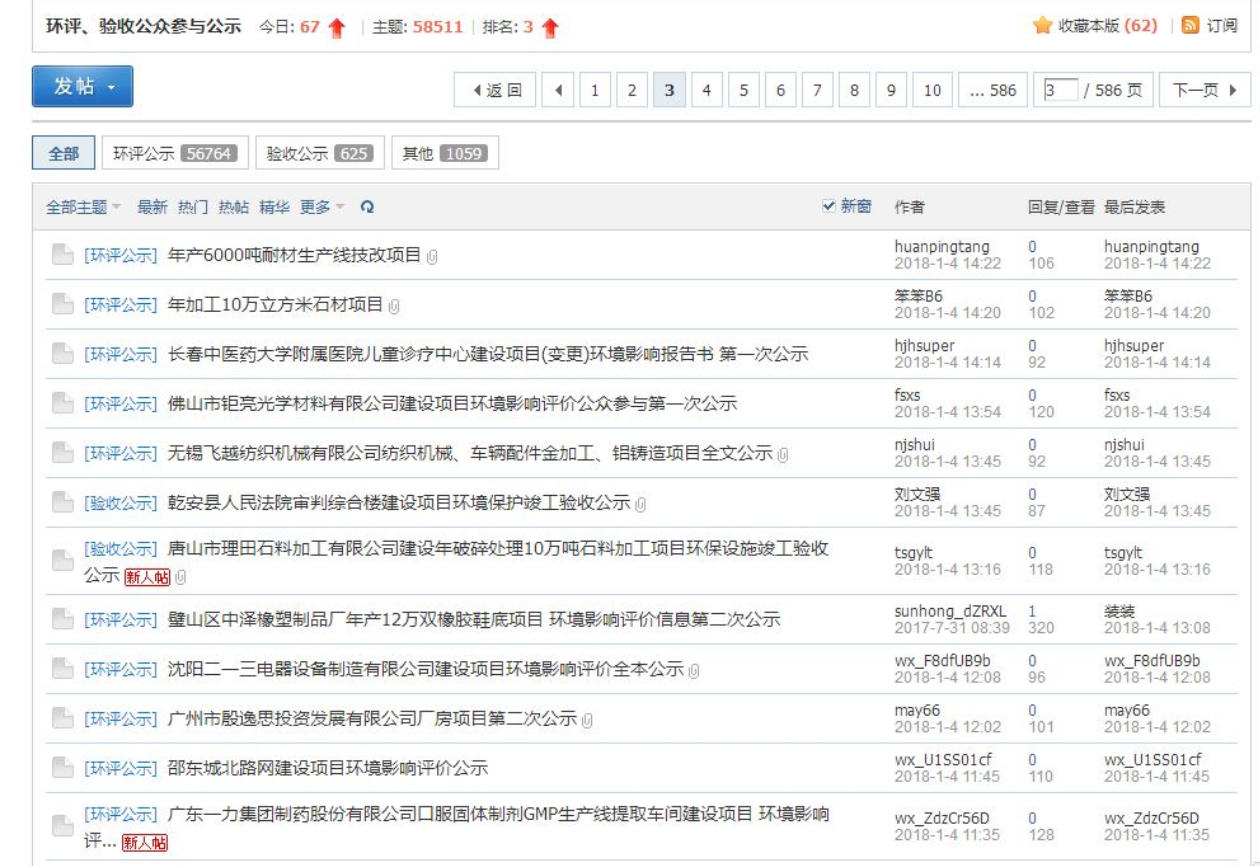
Task: Click the star icon to favorite this forum
Action: (x=1042, y=25)
